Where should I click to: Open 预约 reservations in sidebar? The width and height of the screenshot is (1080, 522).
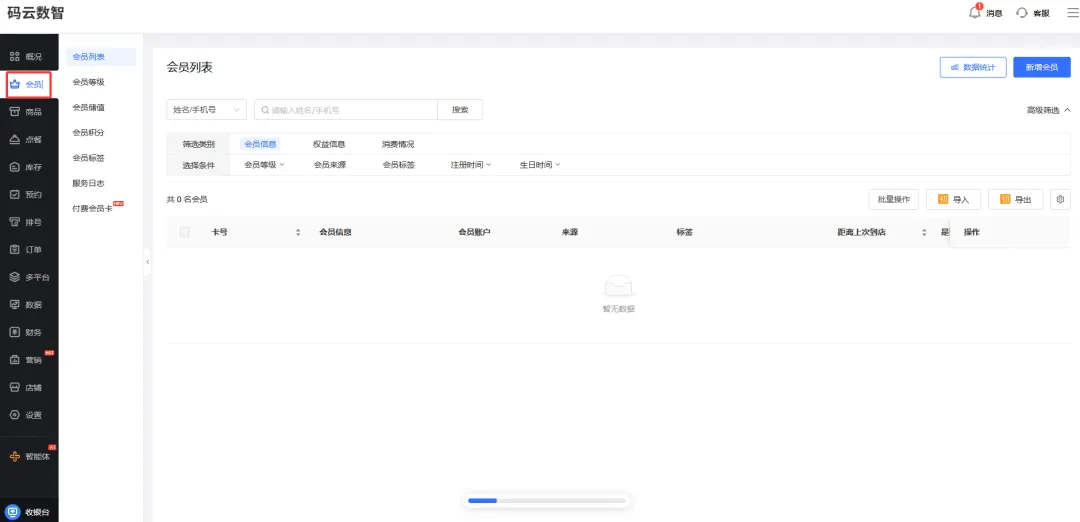pos(26,194)
